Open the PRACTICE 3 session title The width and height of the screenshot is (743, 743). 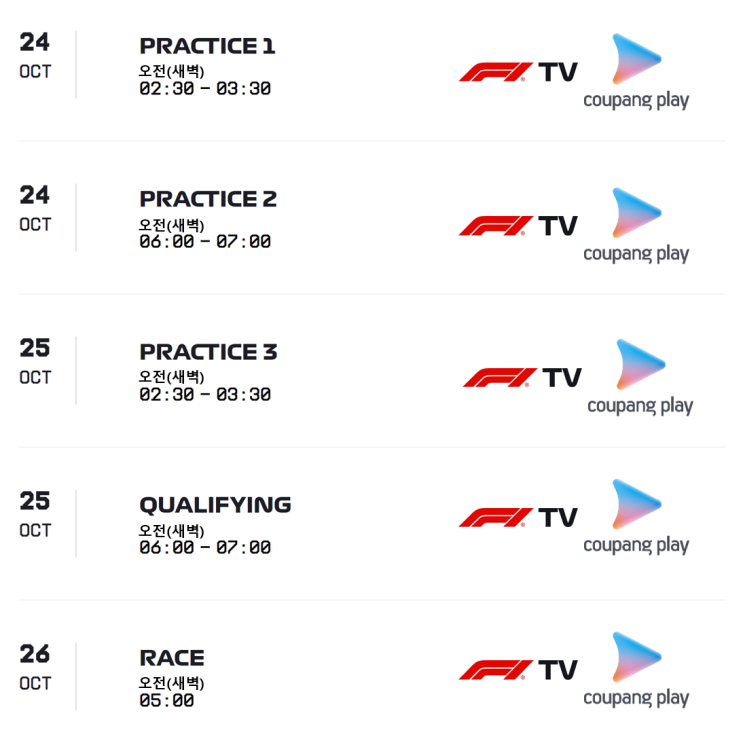pos(208,352)
